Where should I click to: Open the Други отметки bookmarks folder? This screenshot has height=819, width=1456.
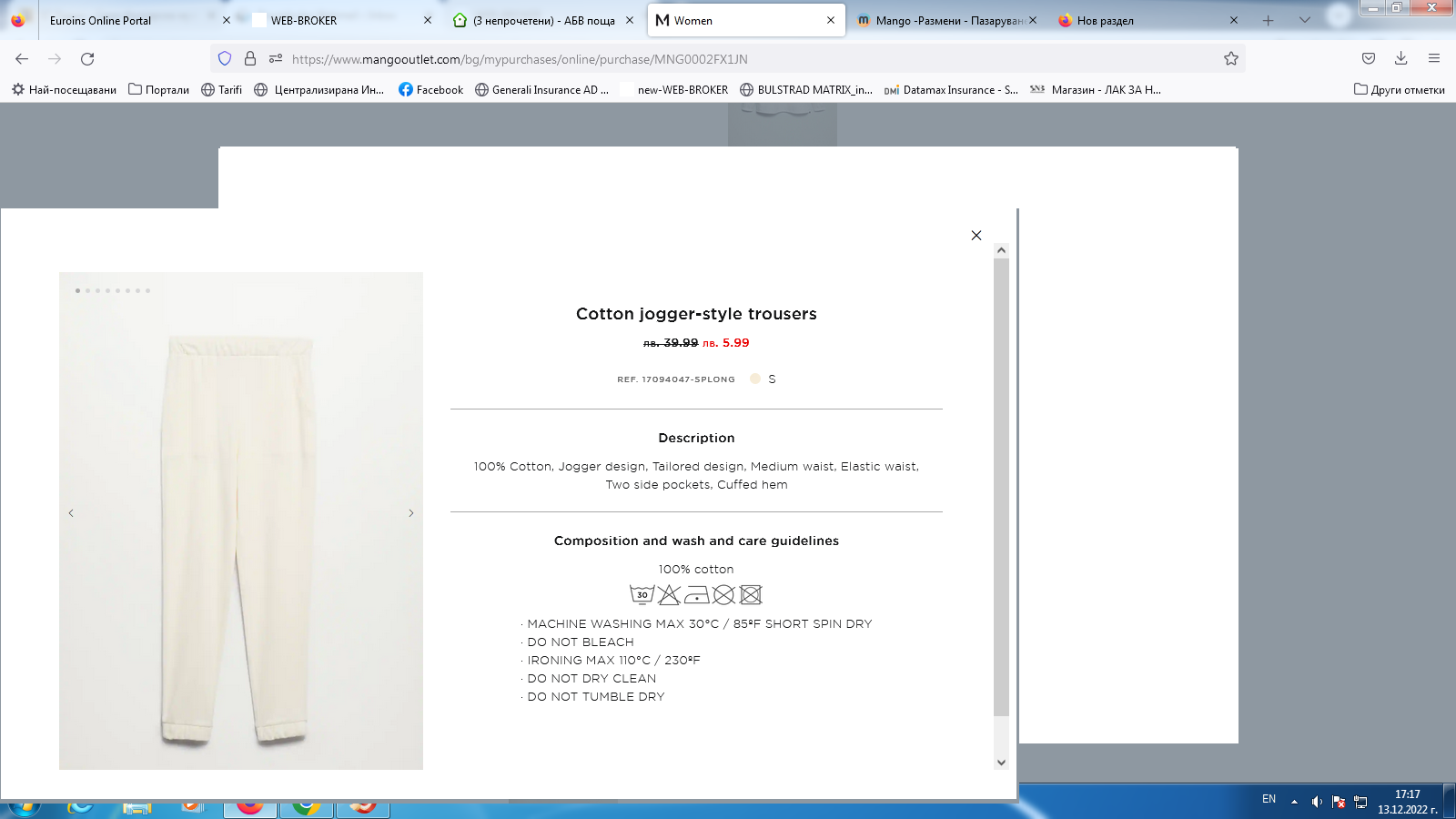(1399, 90)
